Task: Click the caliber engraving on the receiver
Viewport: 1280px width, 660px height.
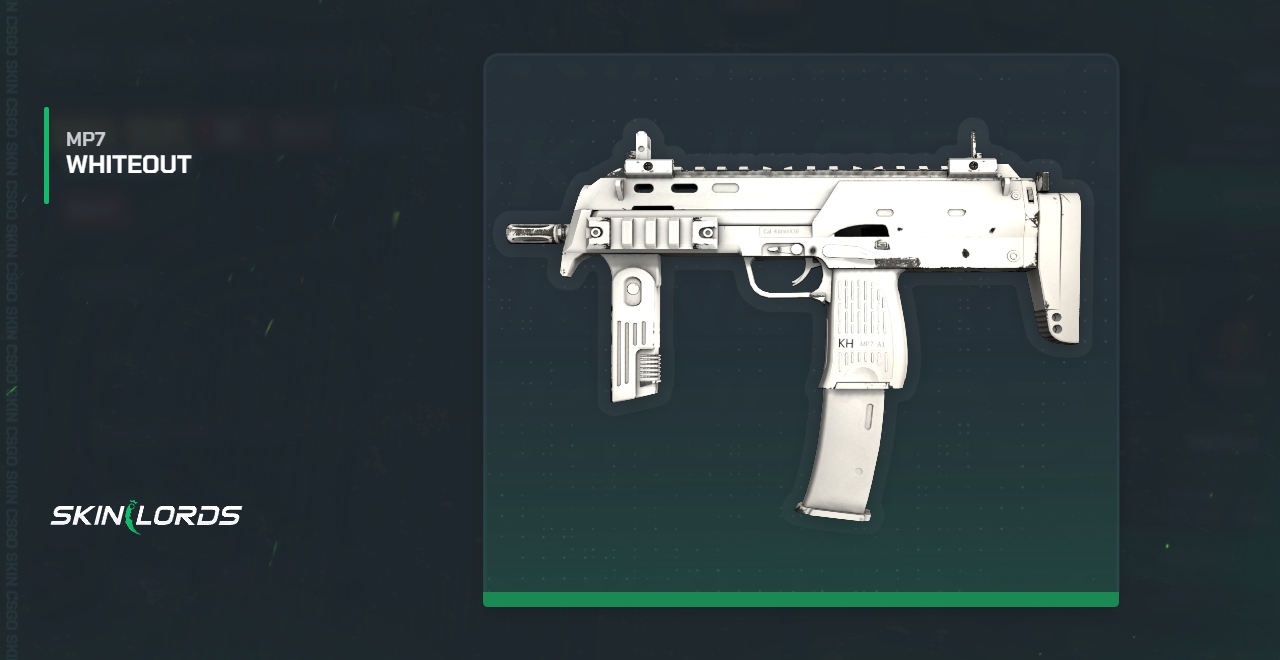Action: click(x=781, y=231)
